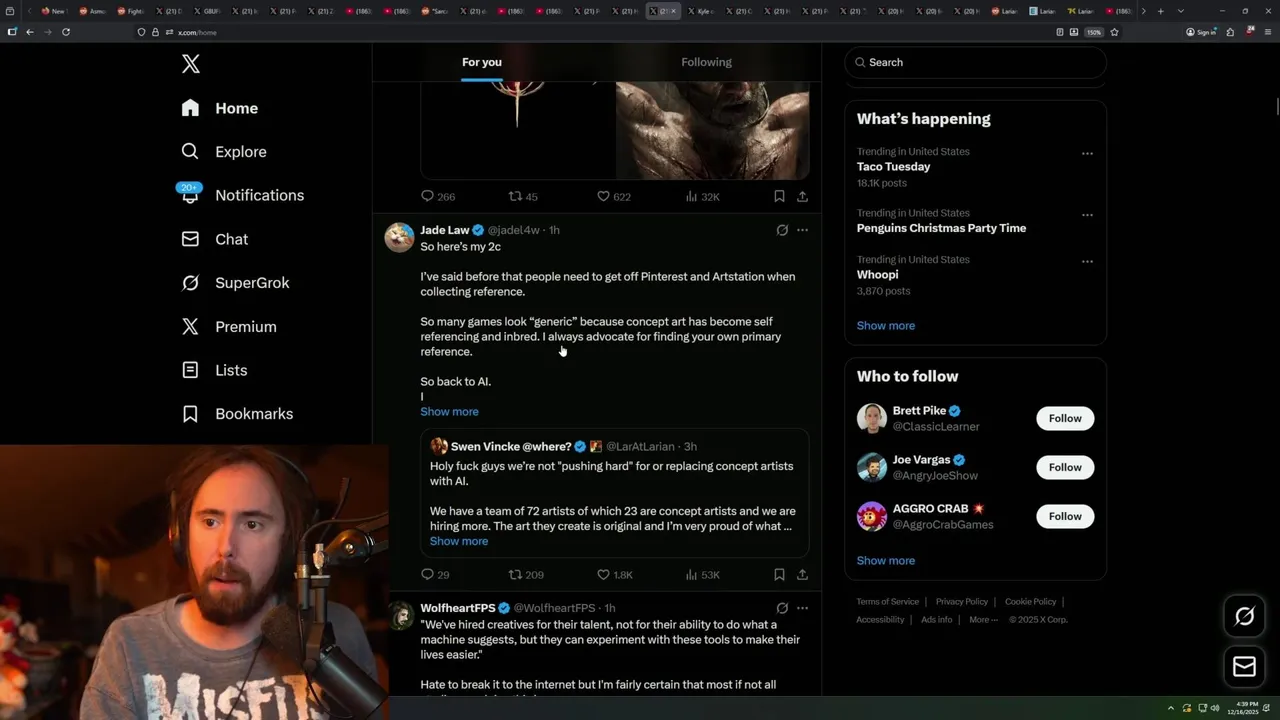Click the Search input field
This screenshot has width=1280, height=720.
(x=975, y=62)
